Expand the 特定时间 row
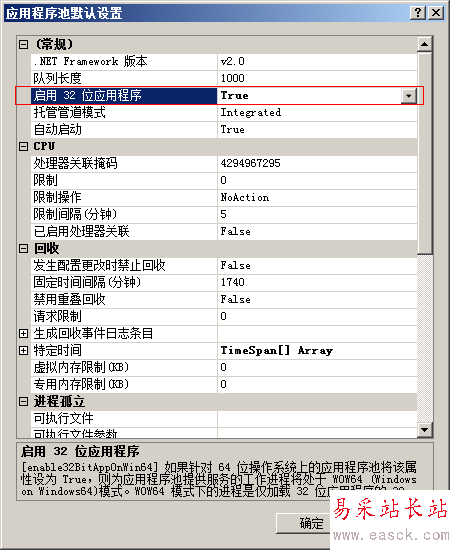 coord(23,350)
